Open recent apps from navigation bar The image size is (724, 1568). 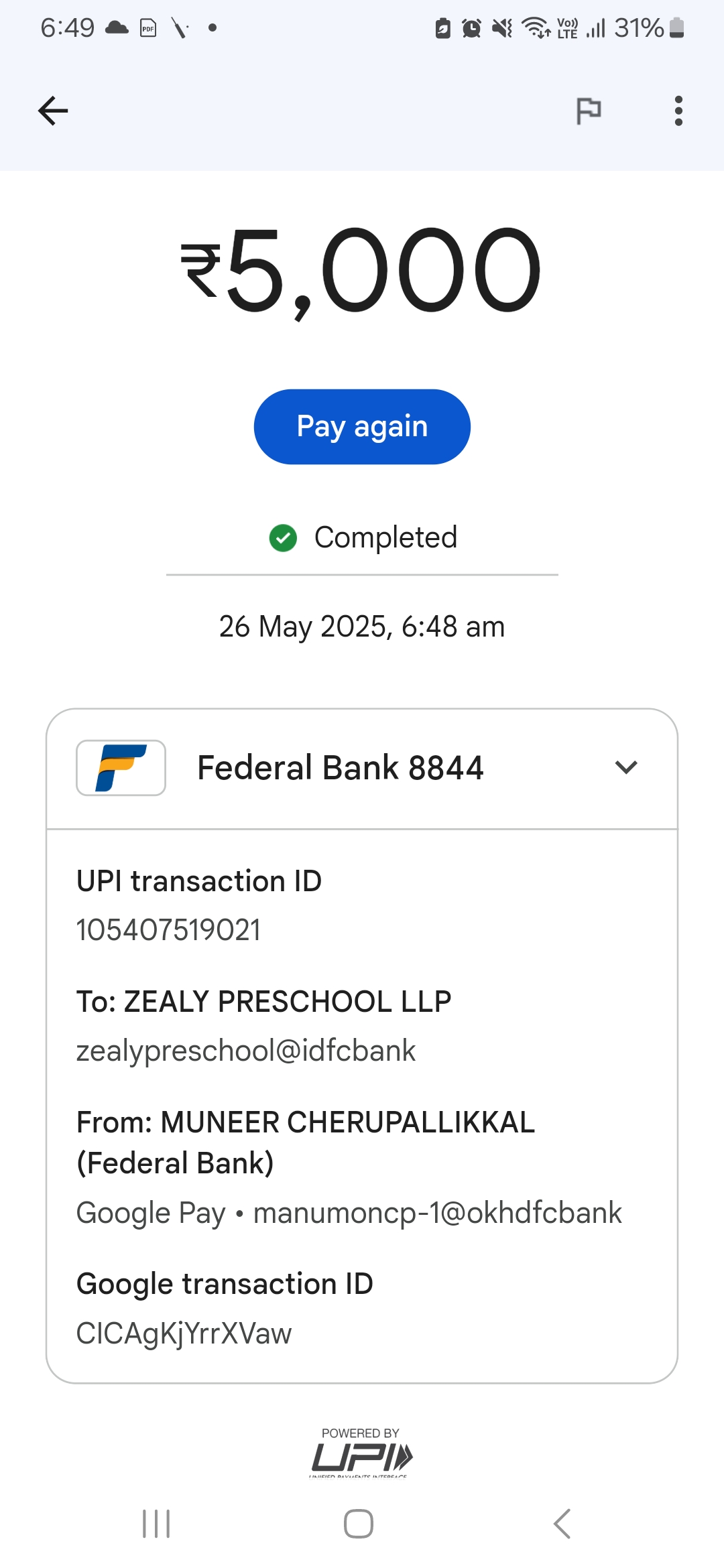157,1524
